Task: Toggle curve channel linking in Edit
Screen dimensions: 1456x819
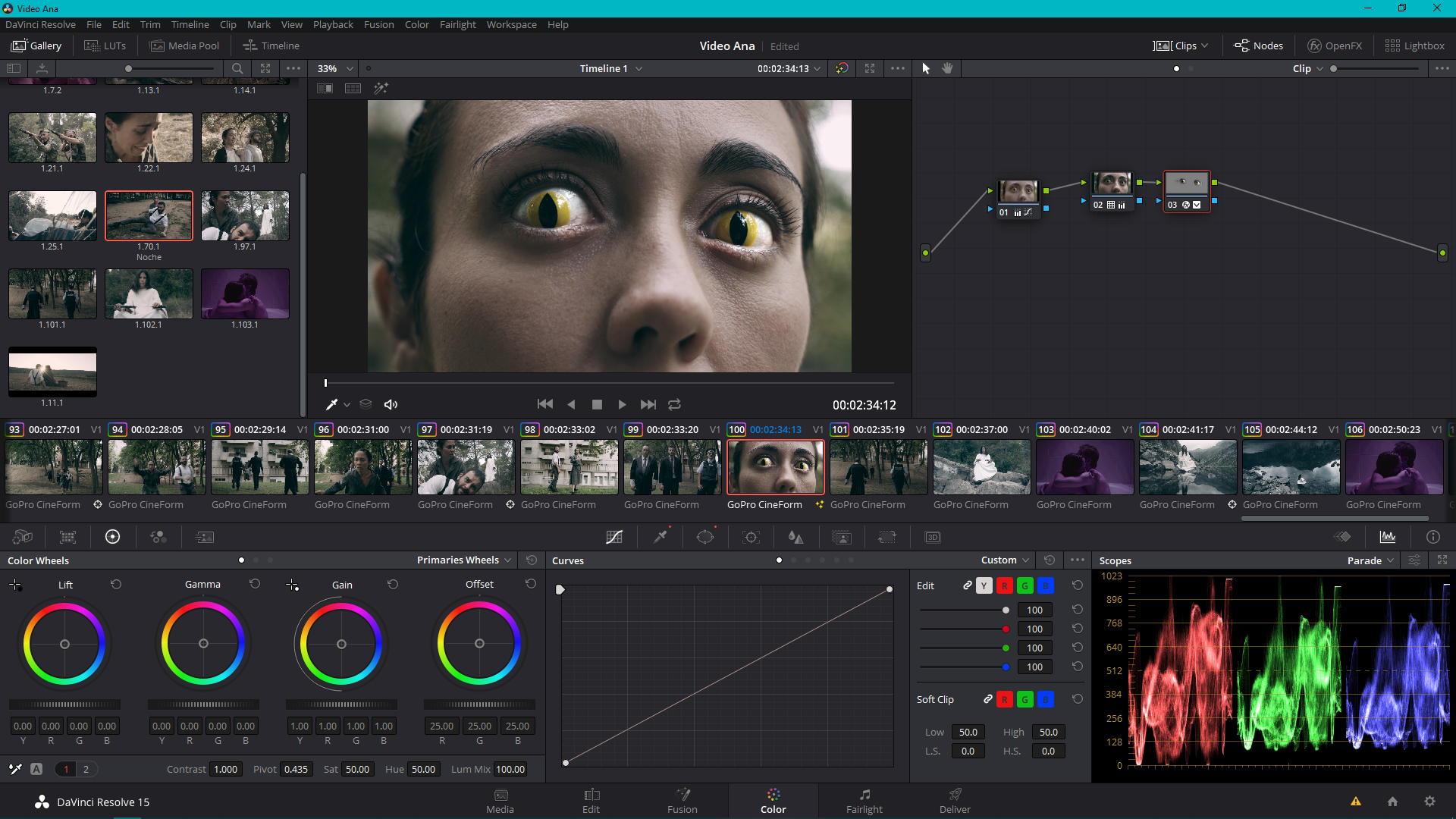Action: coord(968,585)
